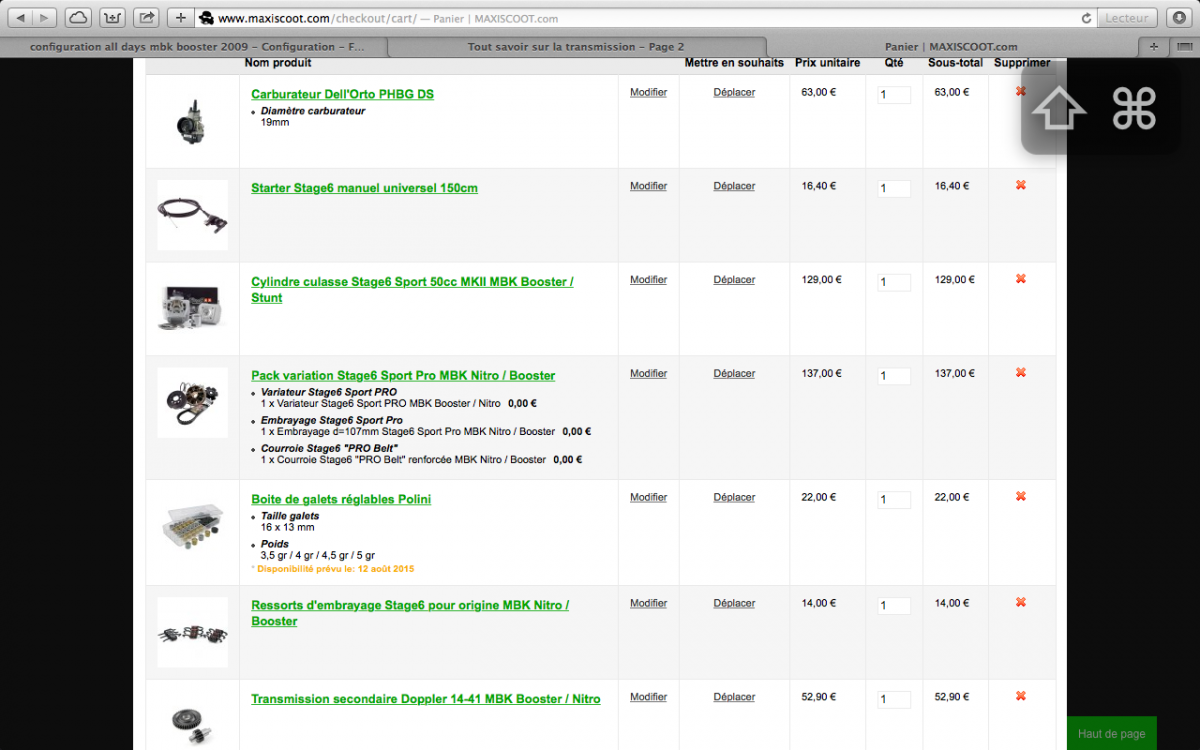This screenshot has width=1200, height=750.
Task: Open Starter Stage6 manuel universel 150cm link
Action: pyautogui.click(x=364, y=188)
